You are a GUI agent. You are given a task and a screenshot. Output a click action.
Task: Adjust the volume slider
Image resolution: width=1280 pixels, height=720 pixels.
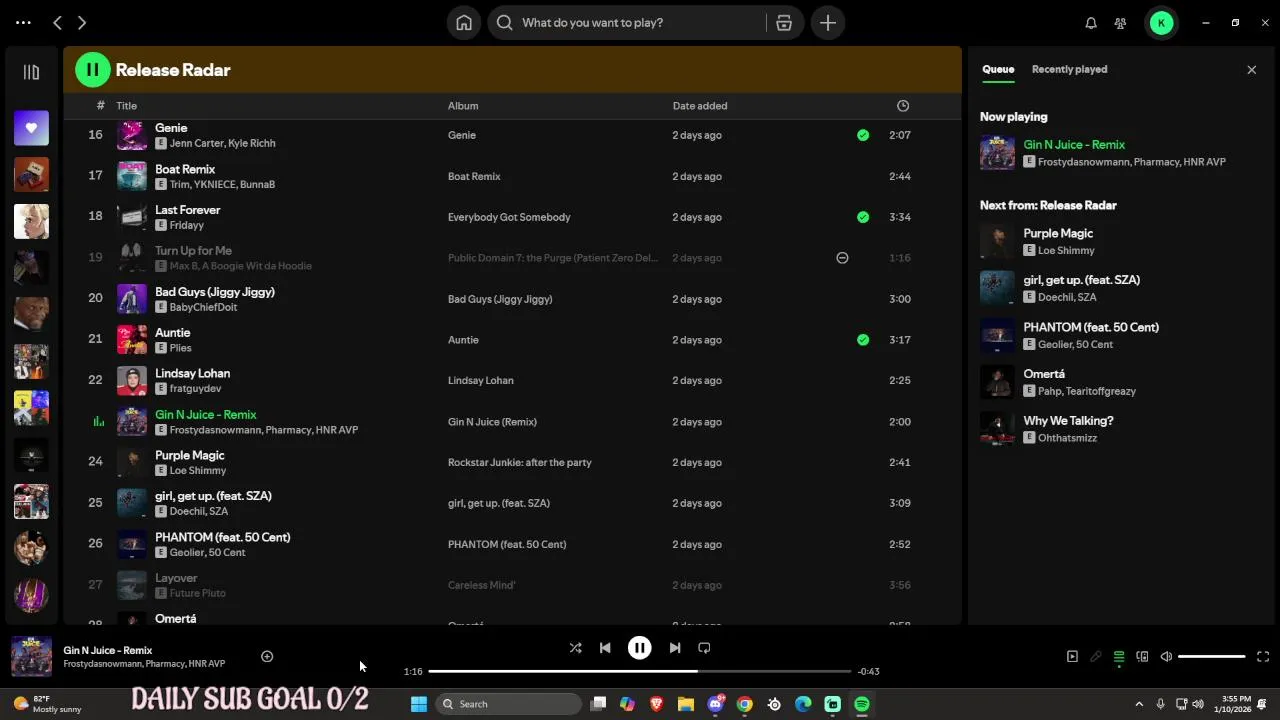pos(1212,657)
